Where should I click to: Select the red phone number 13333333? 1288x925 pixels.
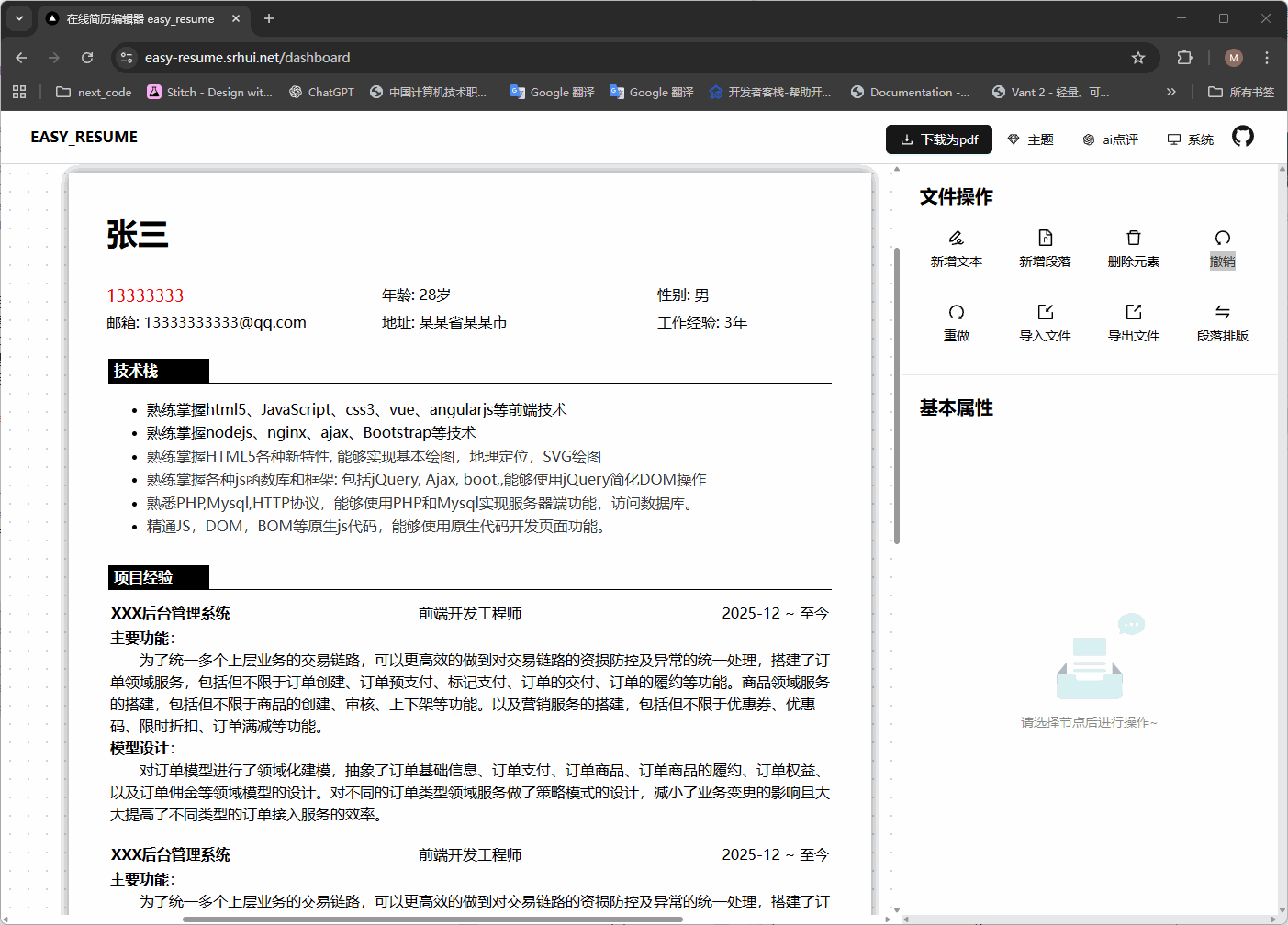coord(145,295)
